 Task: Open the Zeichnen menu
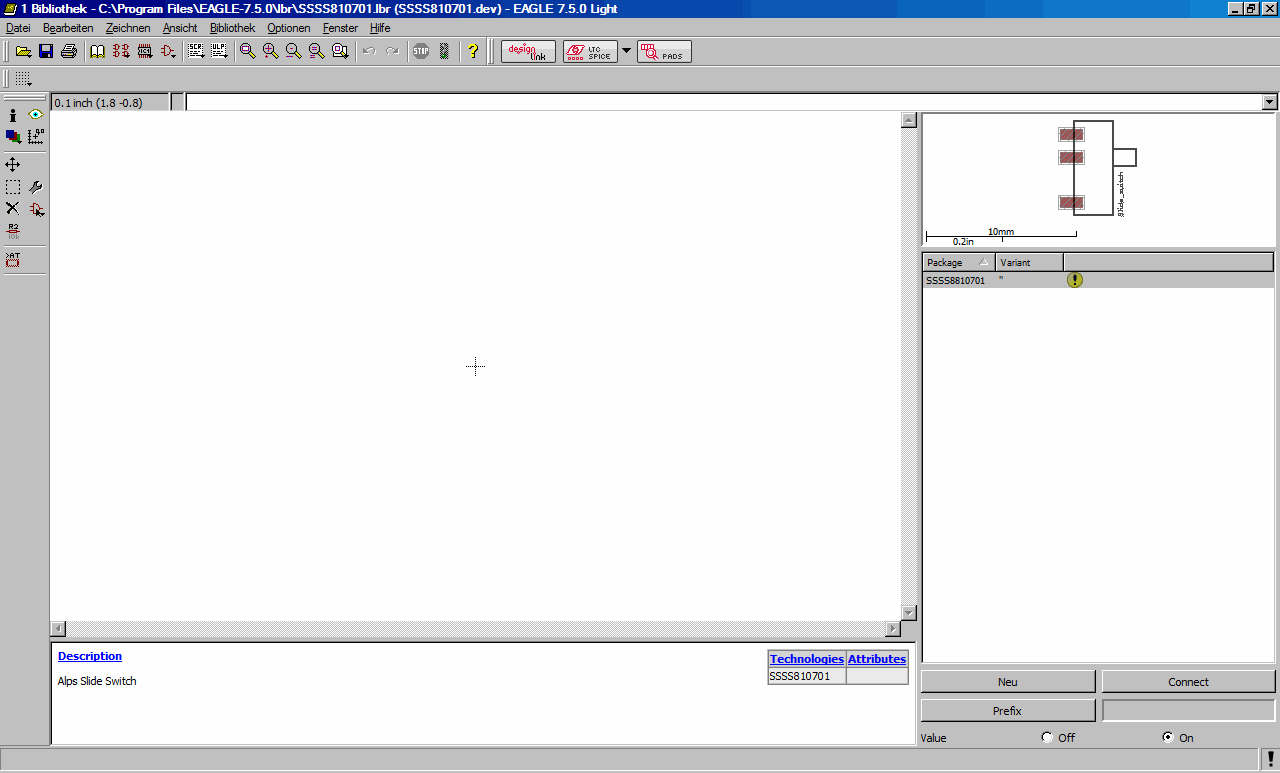(x=128, y=28)
